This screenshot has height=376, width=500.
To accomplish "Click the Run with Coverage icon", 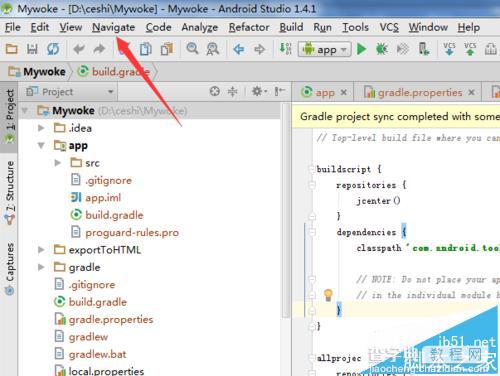I will 403,49.
